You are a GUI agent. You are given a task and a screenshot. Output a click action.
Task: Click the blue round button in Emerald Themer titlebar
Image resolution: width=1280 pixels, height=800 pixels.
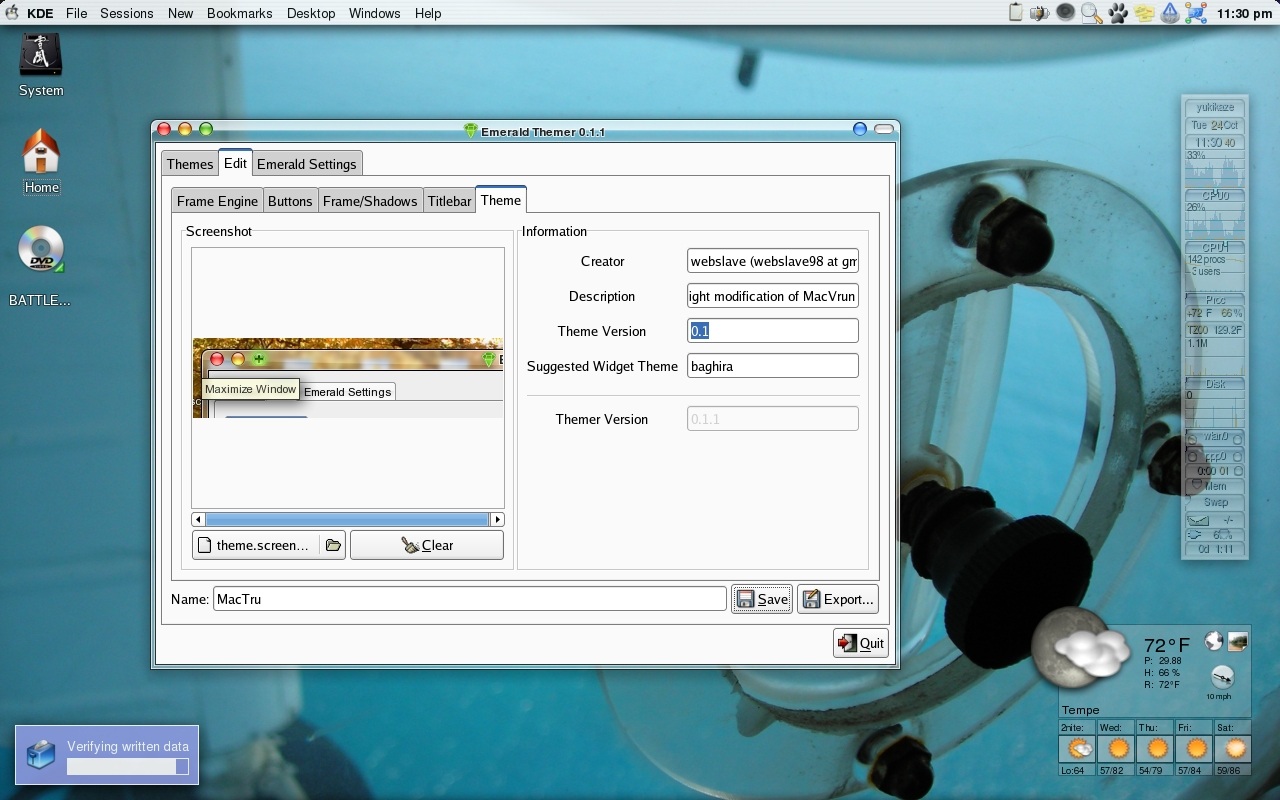860,129
